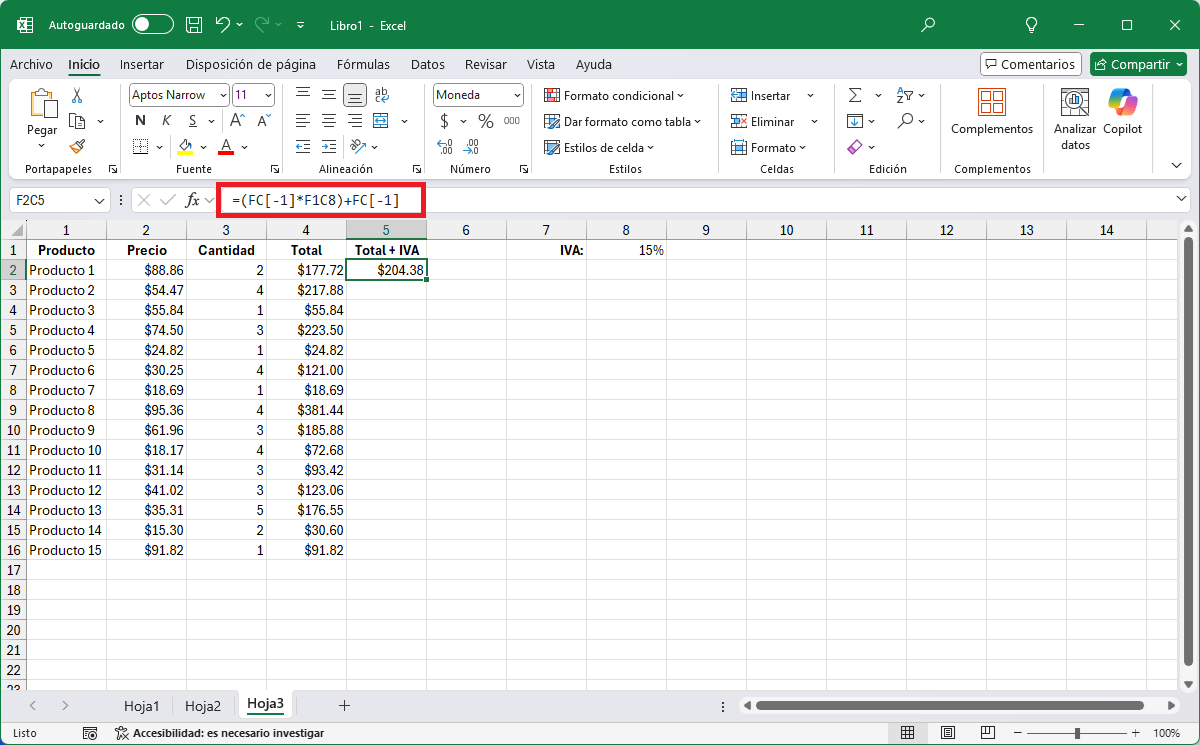Click the Compartir button

pos(1138,64)
